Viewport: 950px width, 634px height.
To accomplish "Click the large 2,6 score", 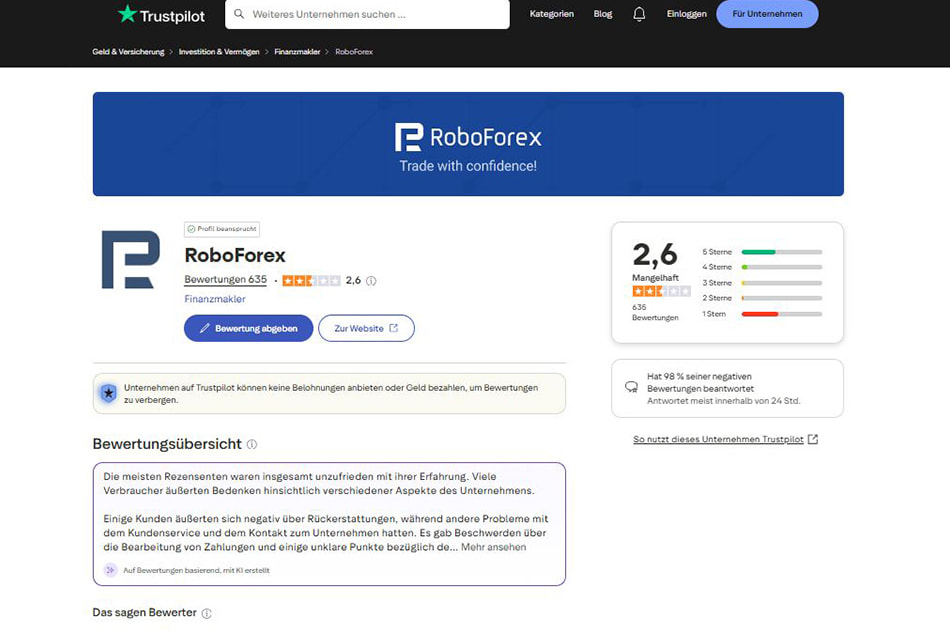I will pyautogui.click(x=655, y=255).
